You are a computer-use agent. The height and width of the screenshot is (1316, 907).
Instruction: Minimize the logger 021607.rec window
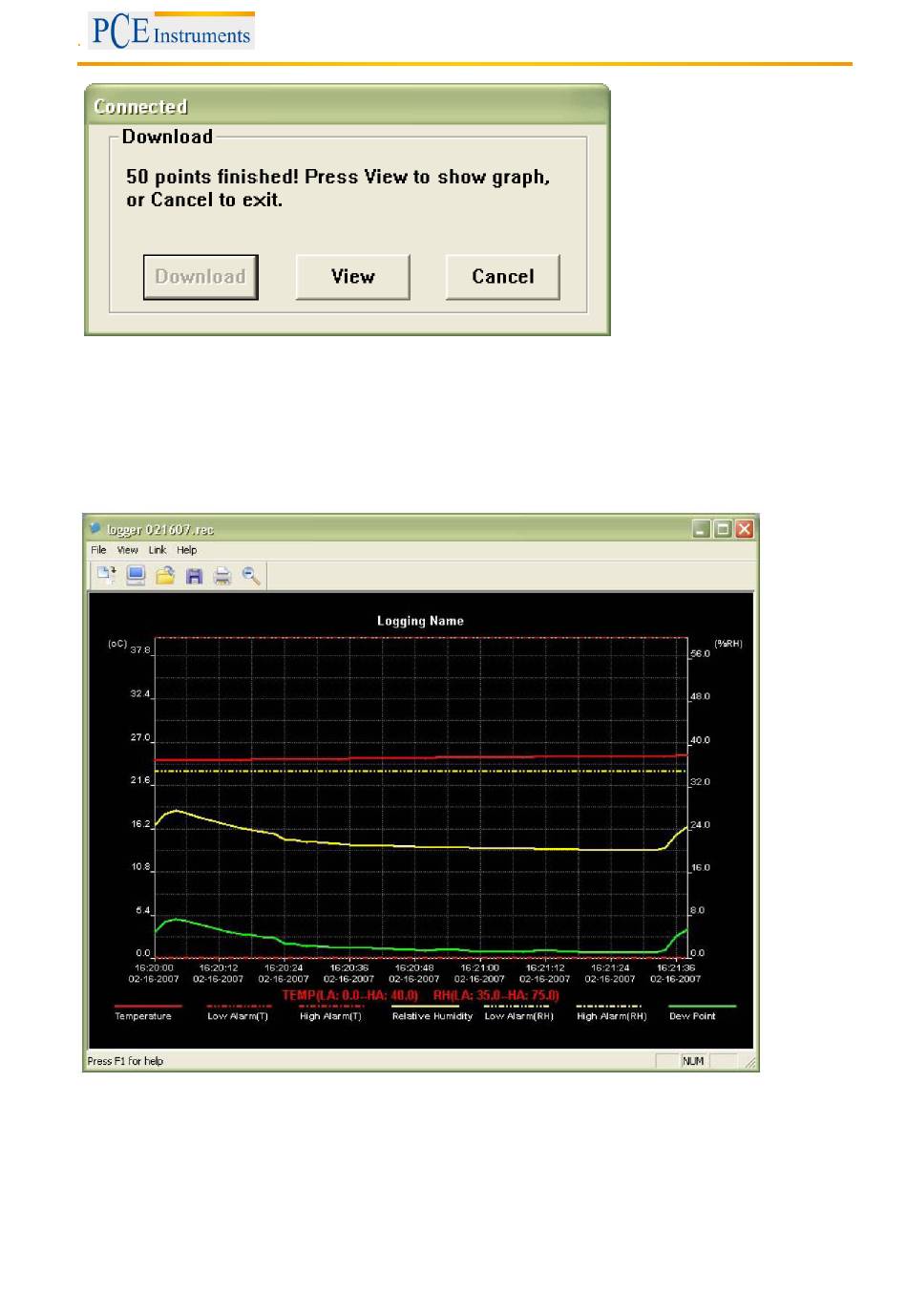point(702,528)
